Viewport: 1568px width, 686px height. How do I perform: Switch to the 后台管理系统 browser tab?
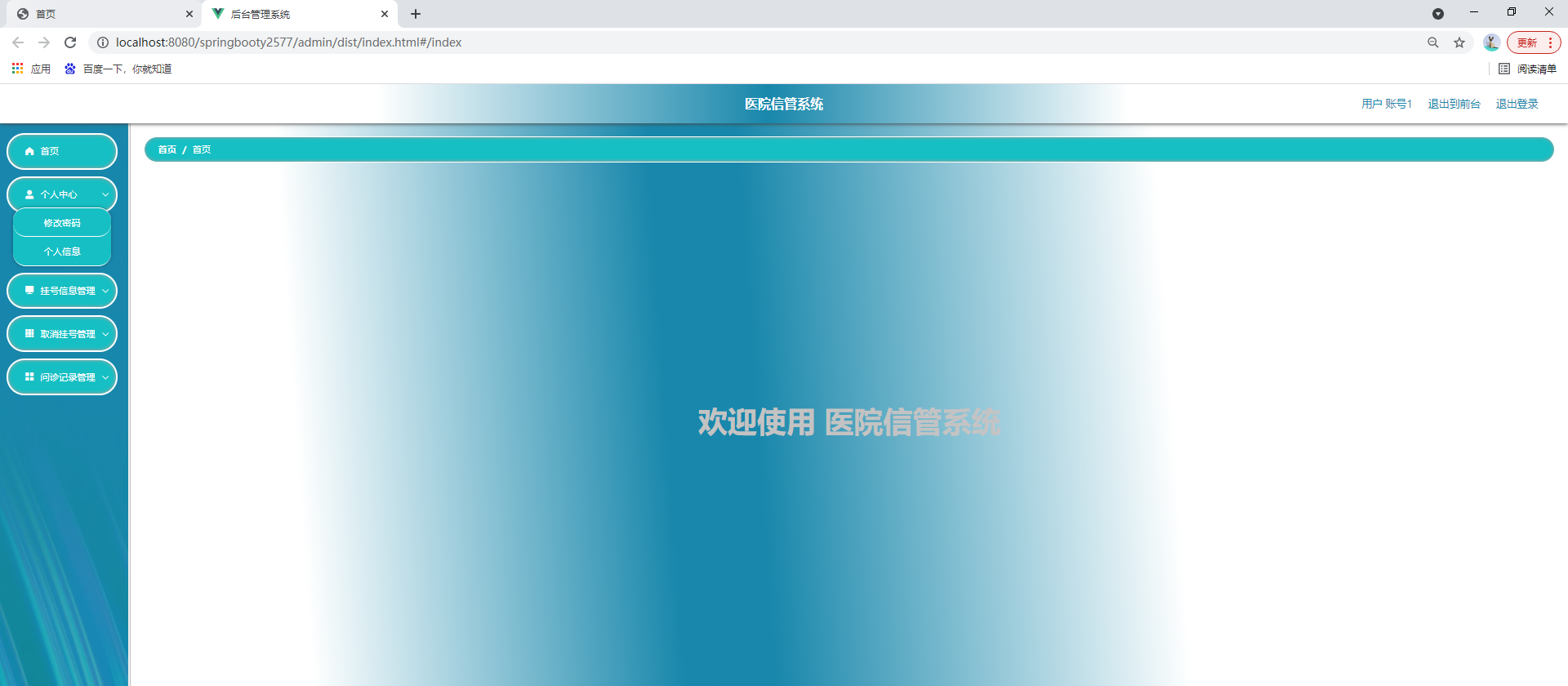(300, 14)
